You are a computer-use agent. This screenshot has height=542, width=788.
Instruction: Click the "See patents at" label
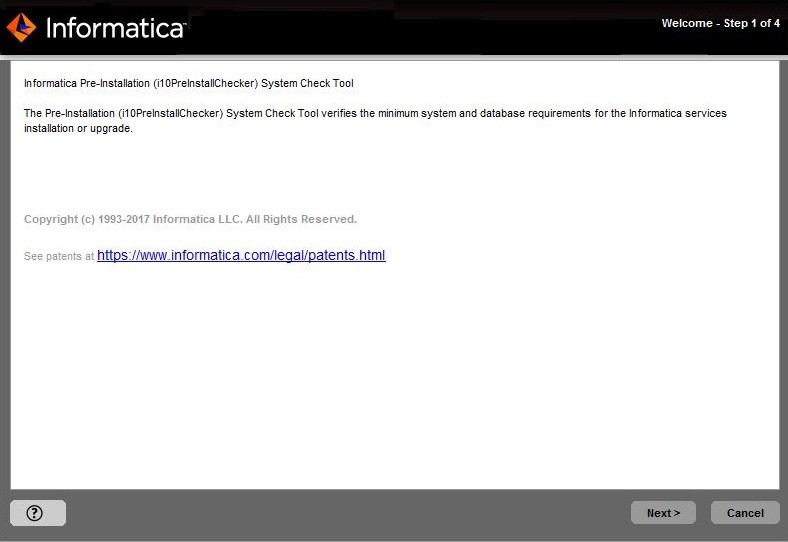point(59,256)
